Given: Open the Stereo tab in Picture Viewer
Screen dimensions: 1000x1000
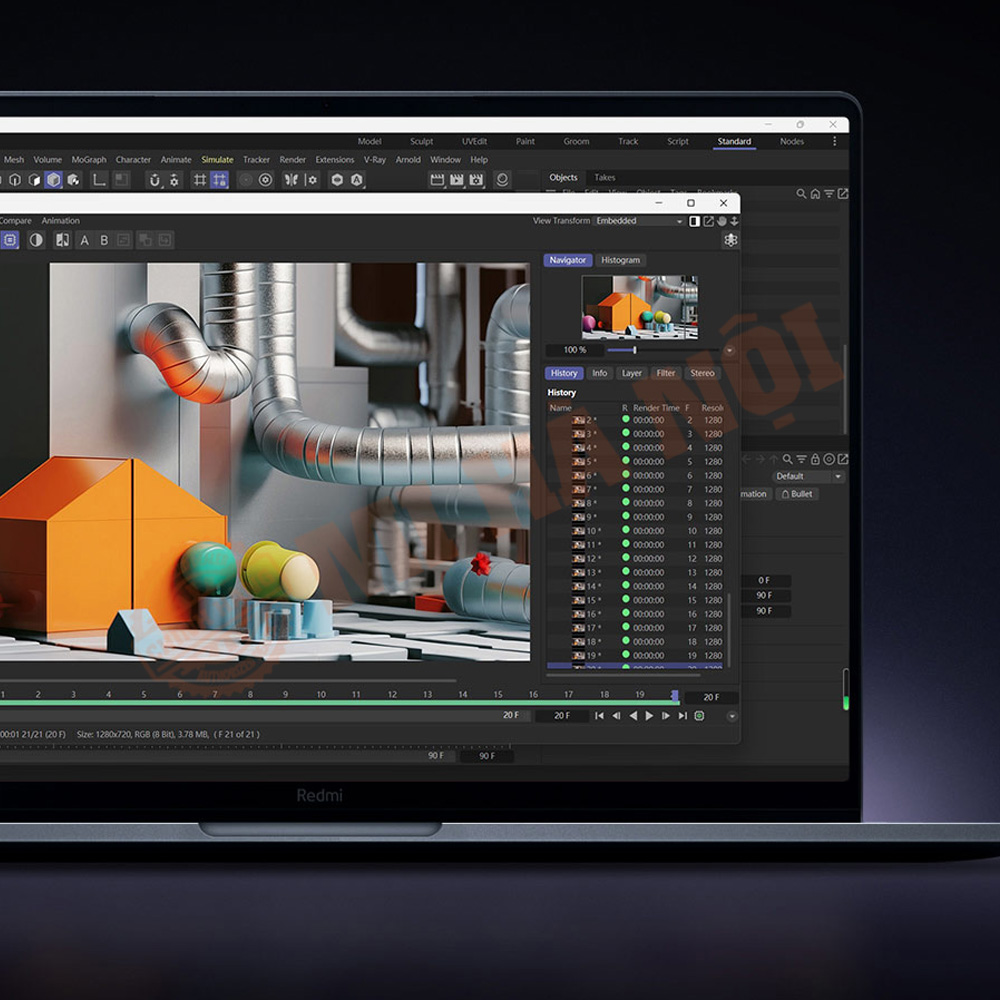Looking at the screenshot, I should click(x=702, y=373).
